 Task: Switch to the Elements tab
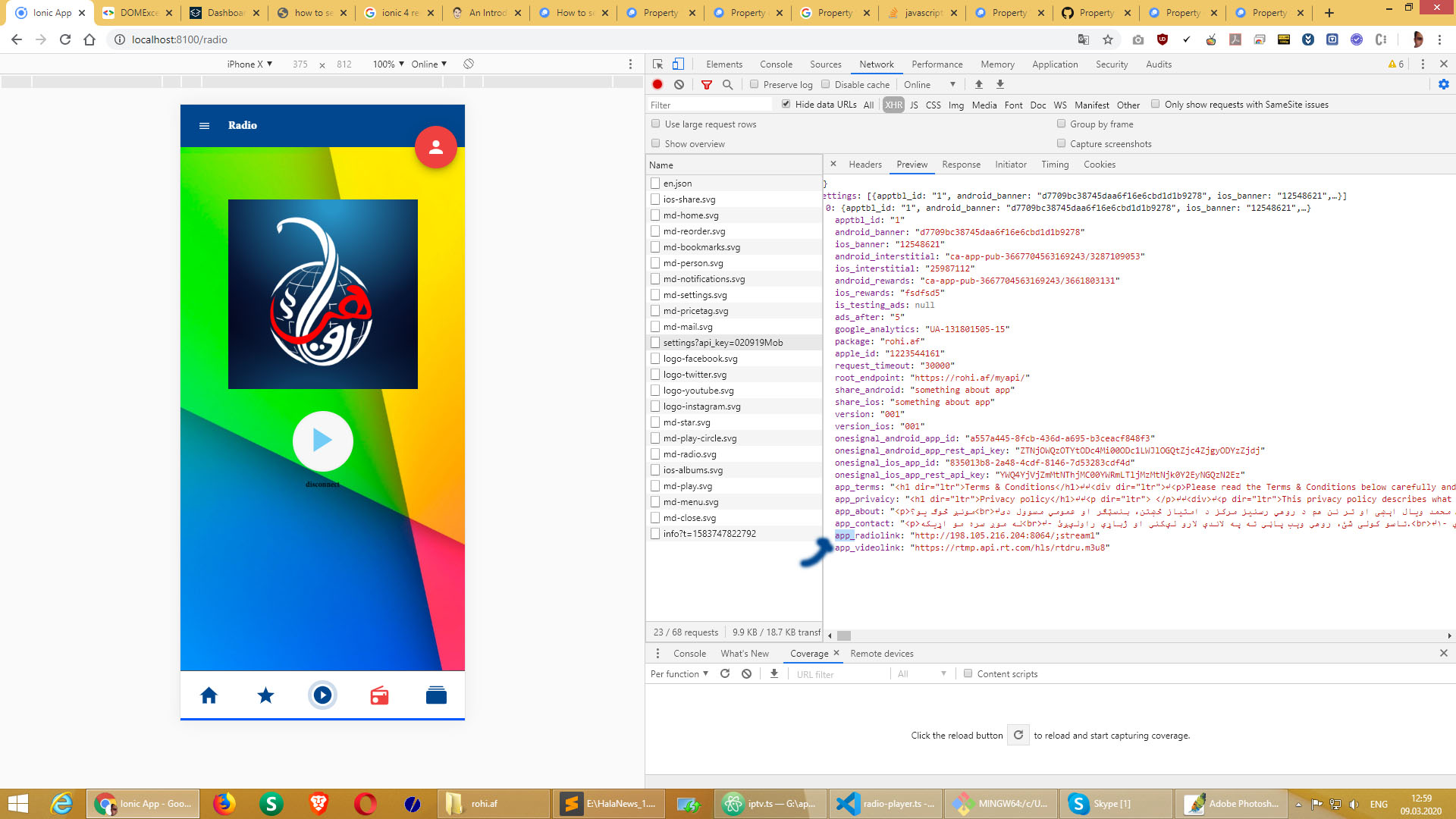click(724, 64)
